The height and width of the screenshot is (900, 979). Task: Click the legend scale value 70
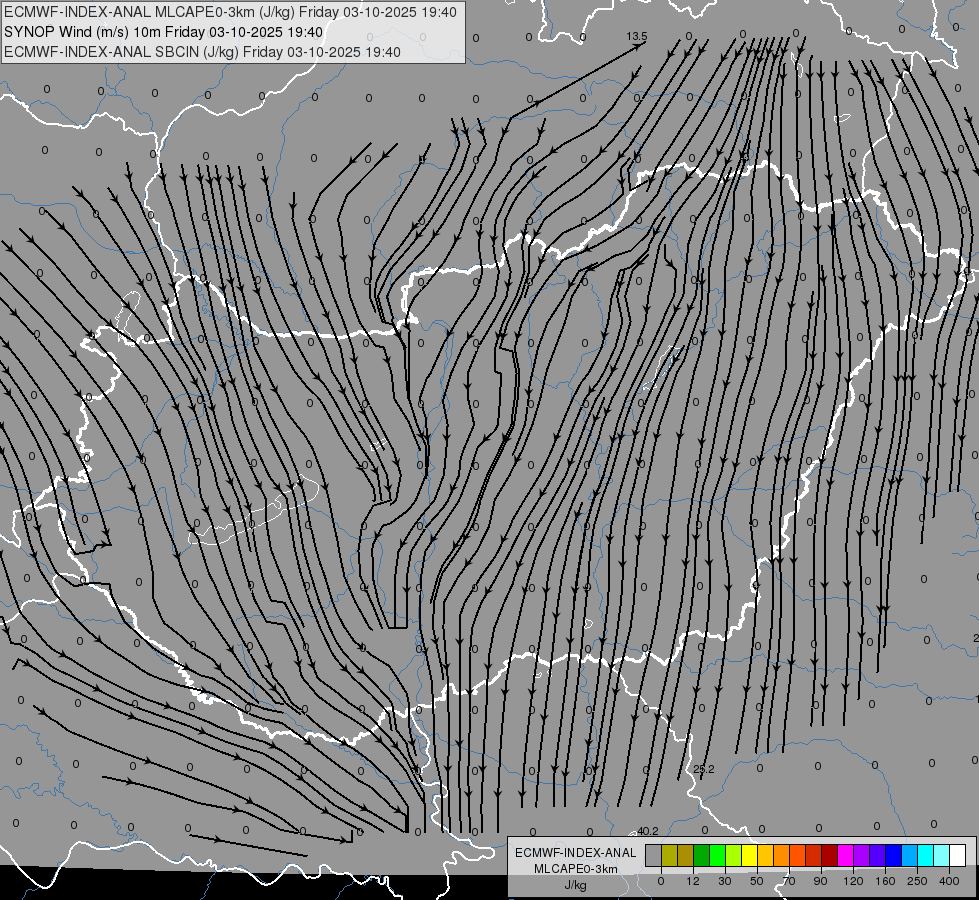tap(789, 881)
